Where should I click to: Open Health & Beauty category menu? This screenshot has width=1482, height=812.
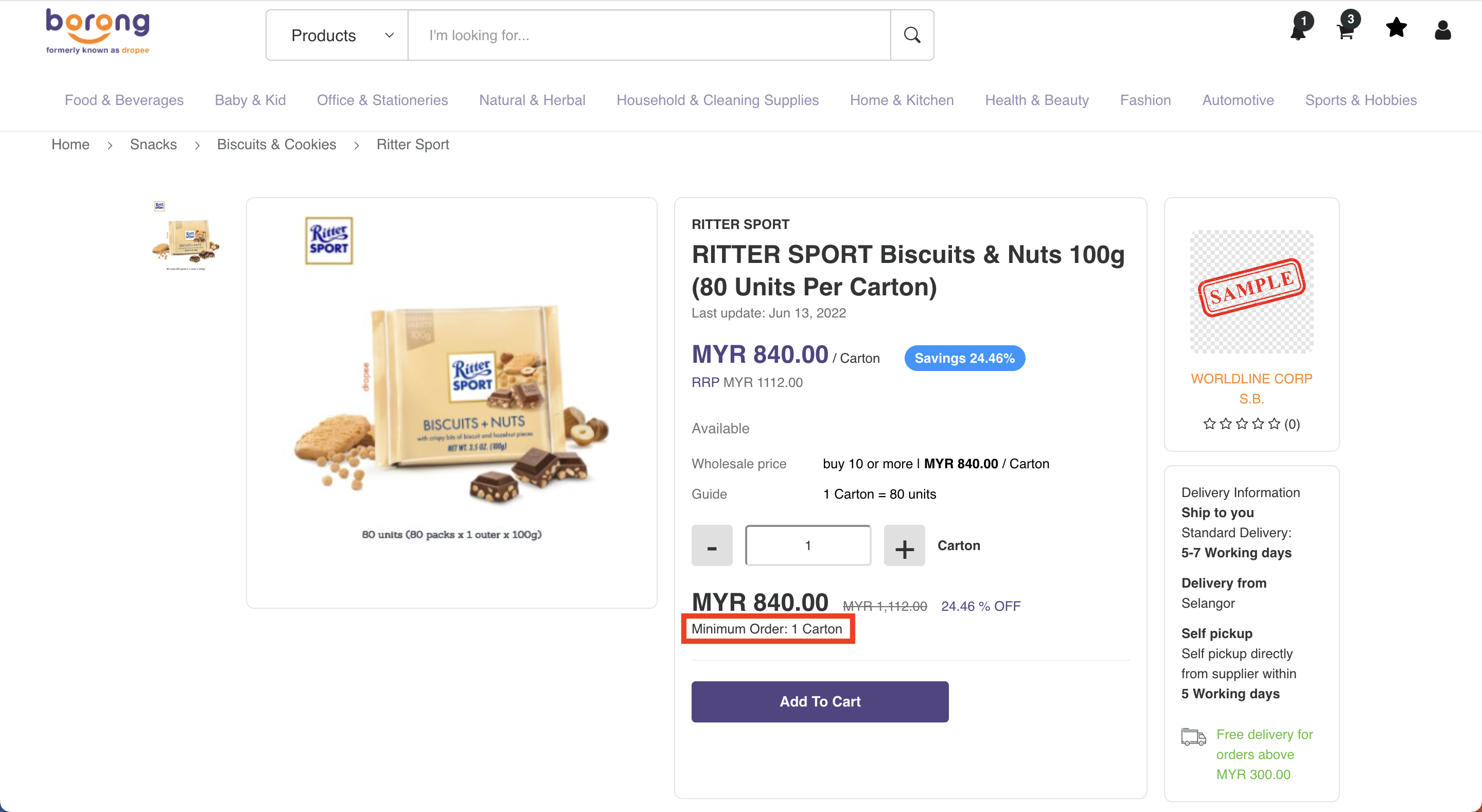pos(1037,100)
